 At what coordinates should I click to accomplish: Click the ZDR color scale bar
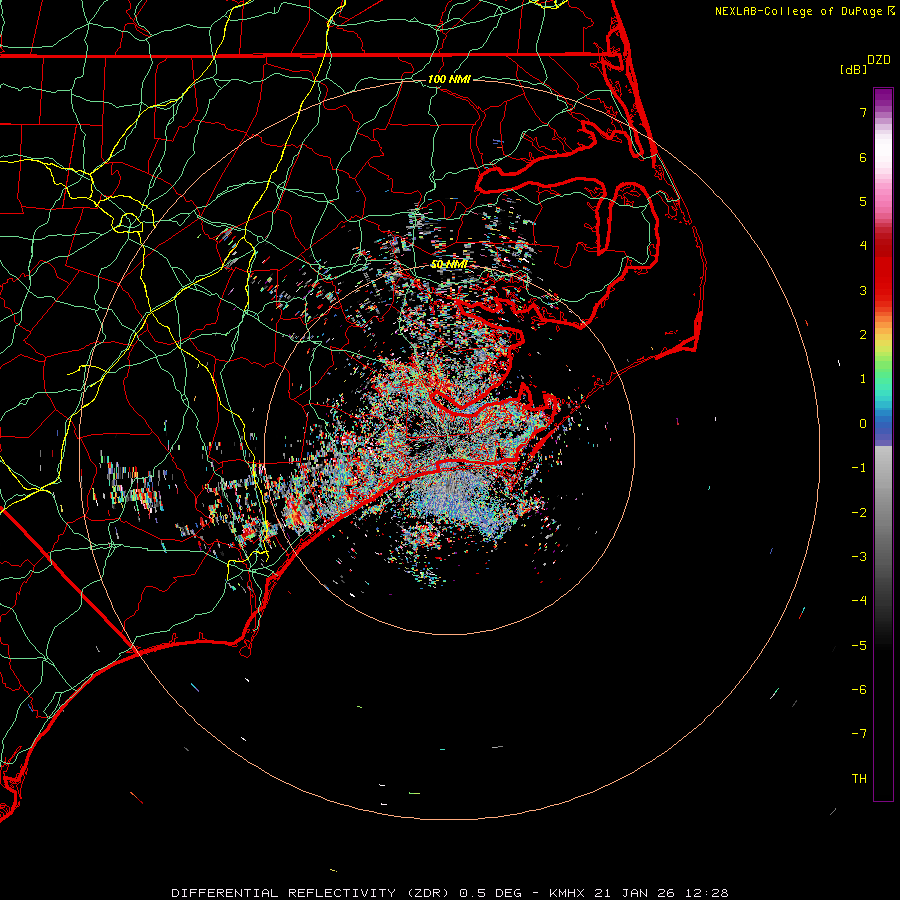(883, 444)
